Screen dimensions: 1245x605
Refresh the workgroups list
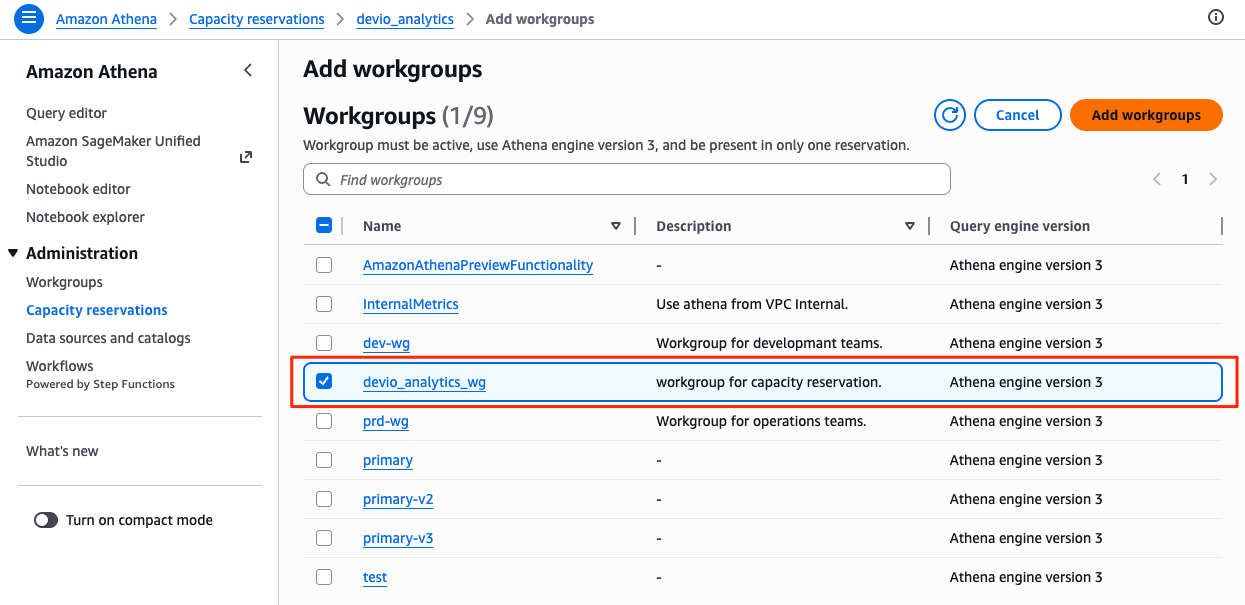(949, 115)
